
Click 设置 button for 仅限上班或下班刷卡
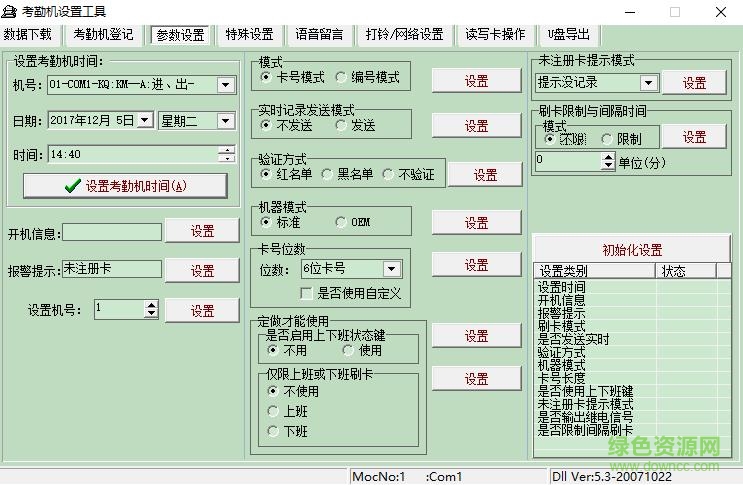click(476, 378)
